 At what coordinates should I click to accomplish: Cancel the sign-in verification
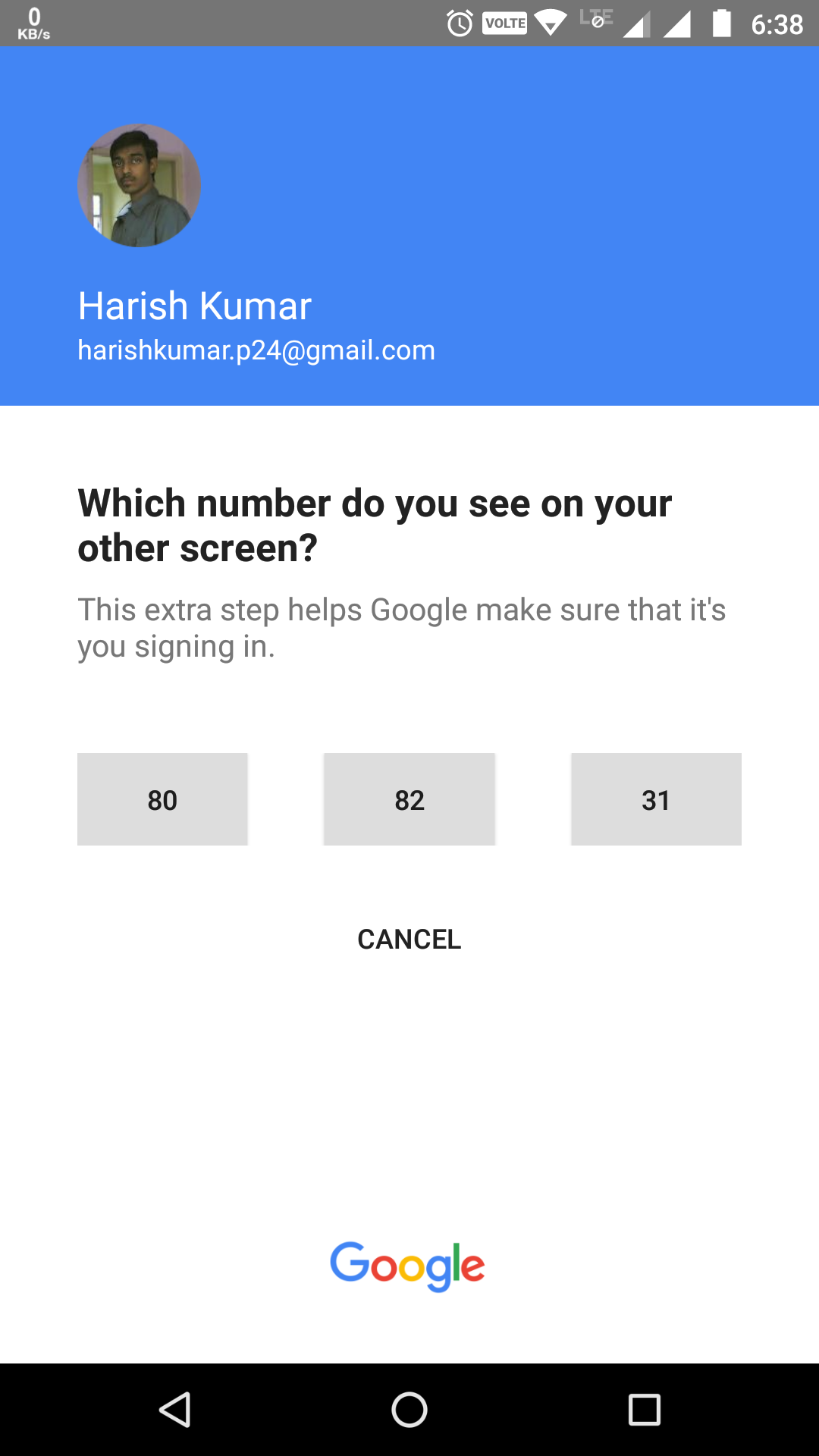(409, 939)
